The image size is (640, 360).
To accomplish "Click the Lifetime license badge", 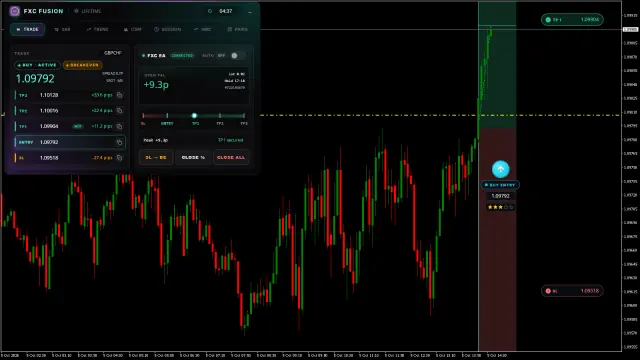I will pyautogui.click(x=88, y=11).
